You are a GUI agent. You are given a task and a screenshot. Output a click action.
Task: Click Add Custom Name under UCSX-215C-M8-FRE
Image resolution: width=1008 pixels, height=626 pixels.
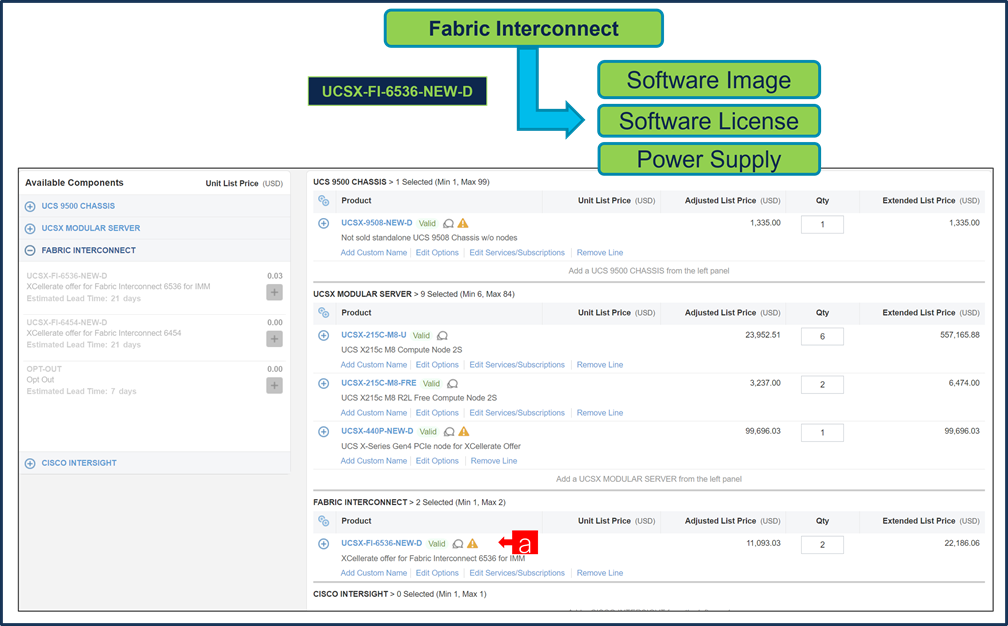click(x=374, y=413)
